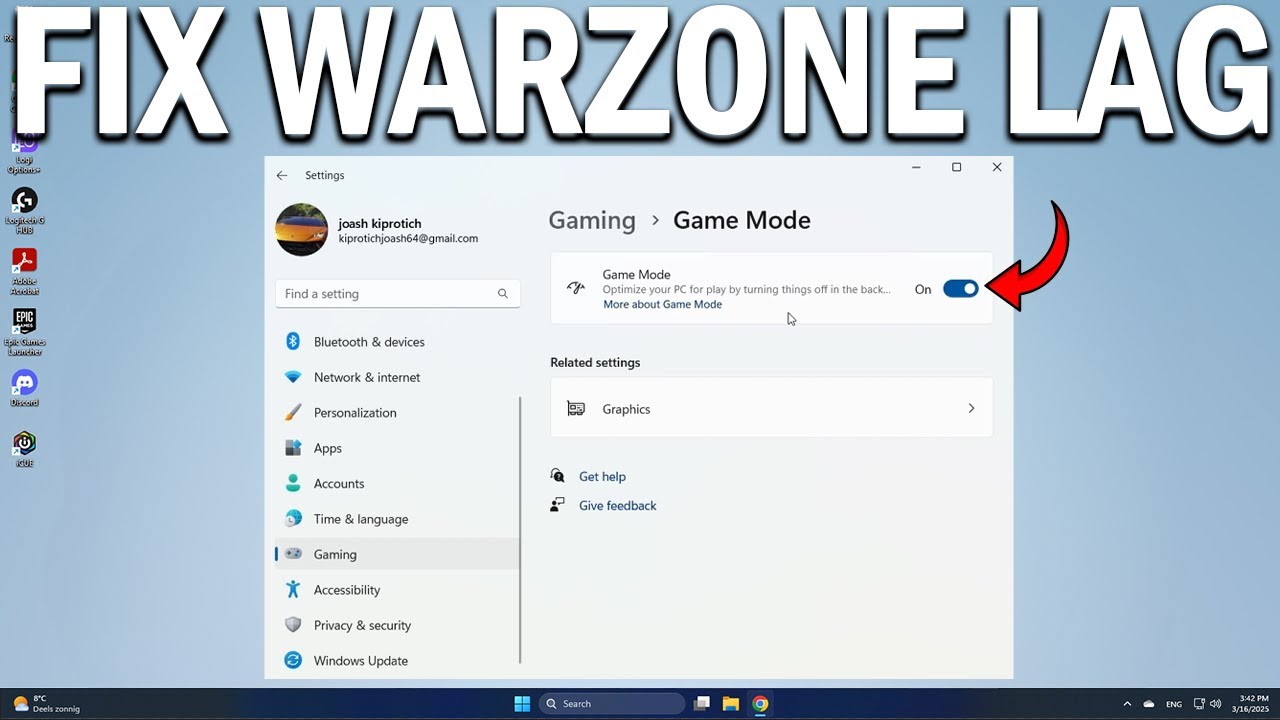The image size is (1280, 720).
Task: Open the Windows Start menu
Action: [522, 704]
